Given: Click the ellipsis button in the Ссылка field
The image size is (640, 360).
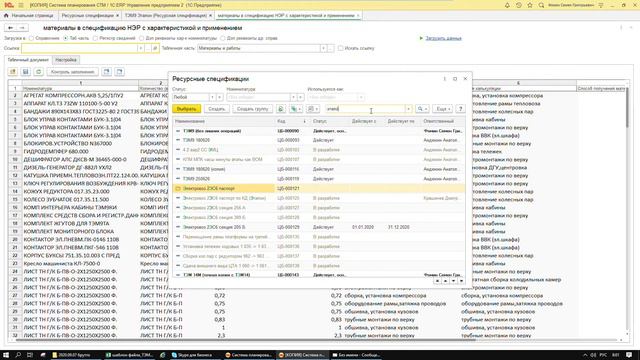Looking at the screenshot, I should coord(148,48).
